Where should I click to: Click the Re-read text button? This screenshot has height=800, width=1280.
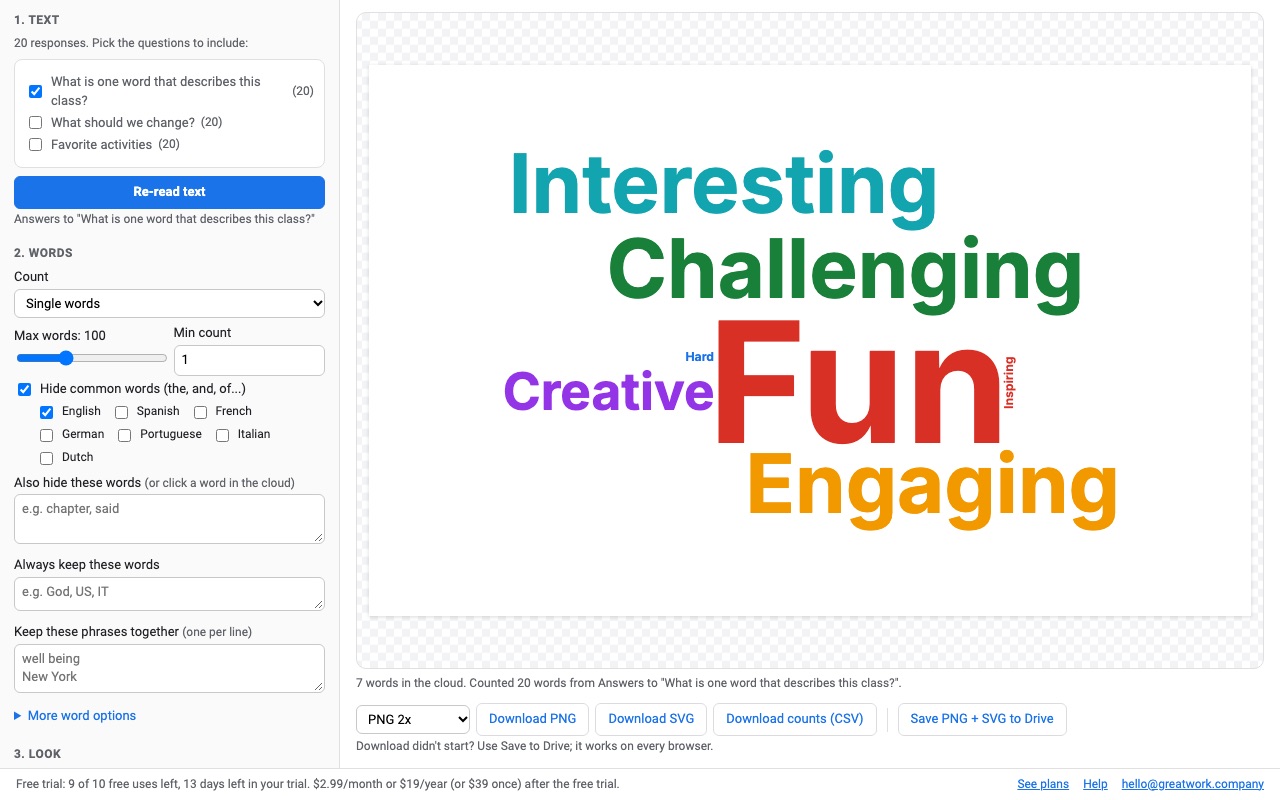[169, 192]
